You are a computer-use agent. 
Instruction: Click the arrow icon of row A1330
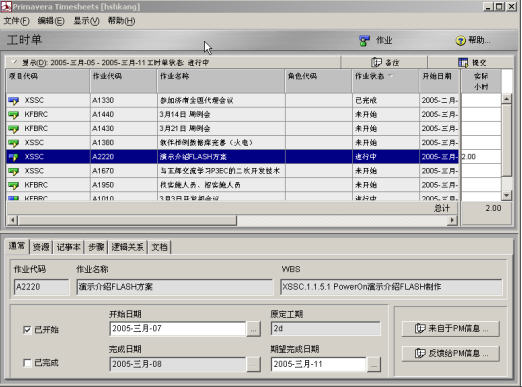pos(14,100)
